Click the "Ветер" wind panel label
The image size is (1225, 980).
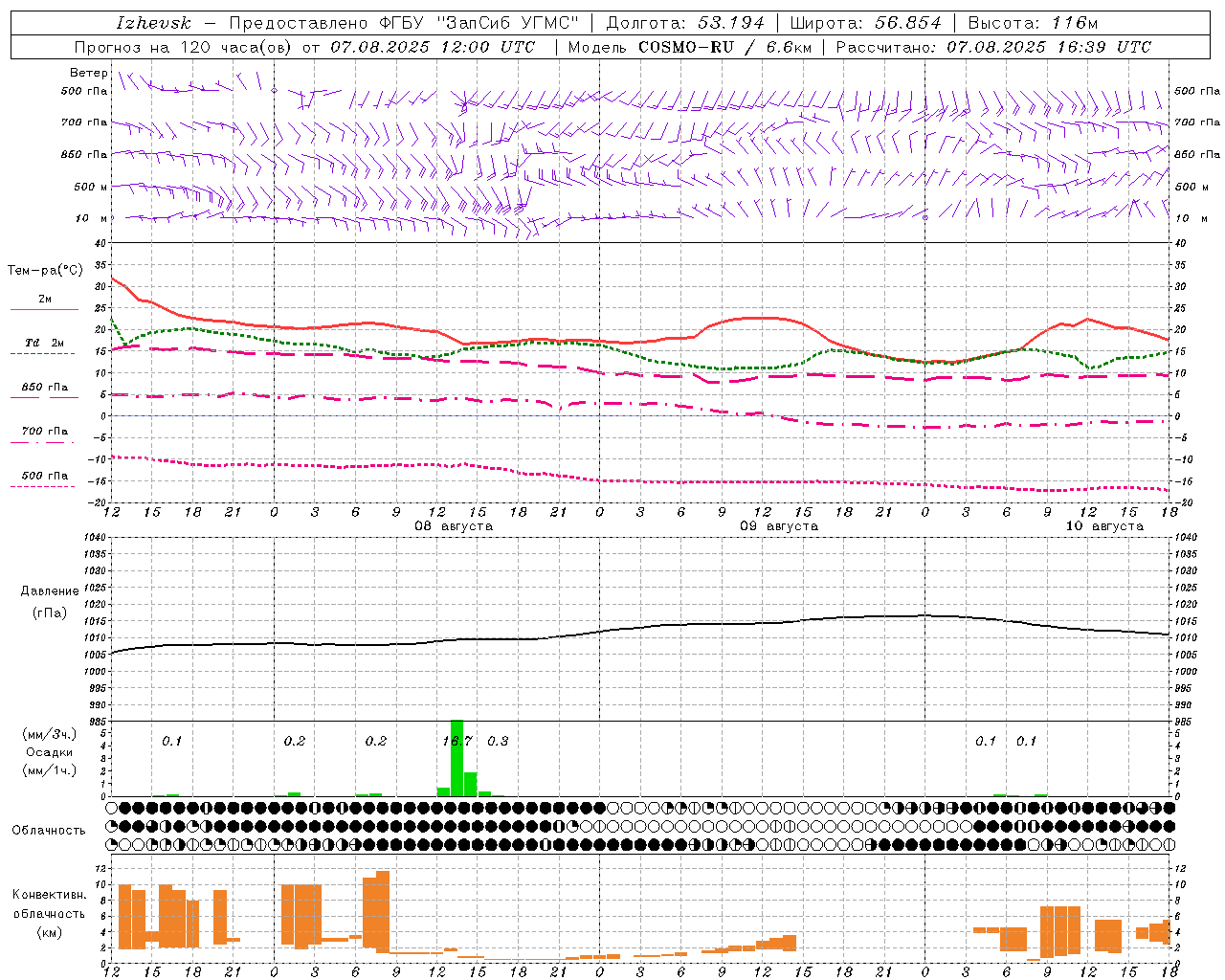point(88,73)
